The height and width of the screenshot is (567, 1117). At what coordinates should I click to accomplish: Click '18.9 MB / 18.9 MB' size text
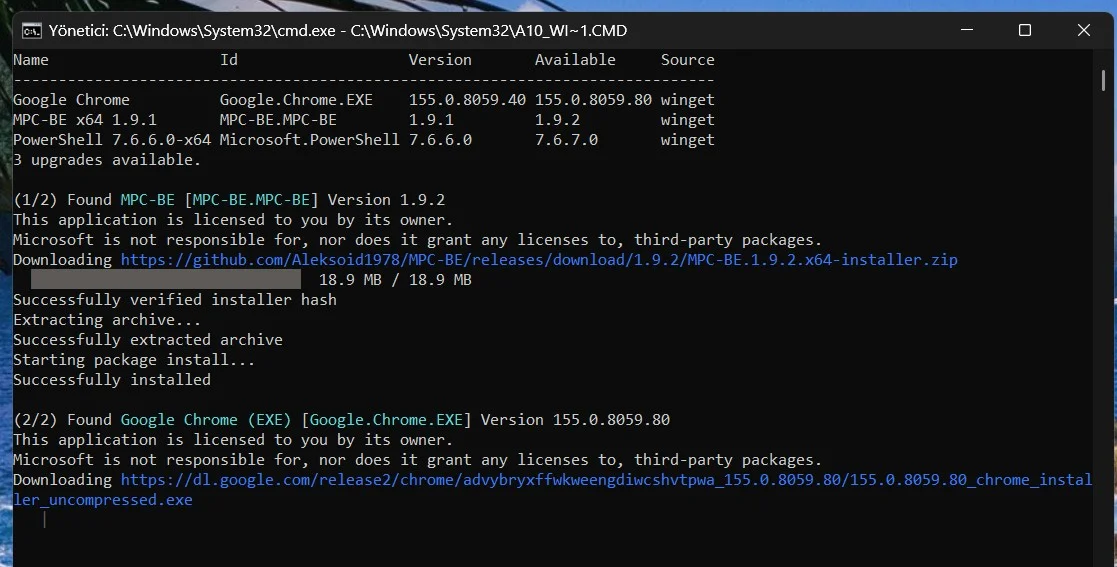[x=395, y=280]
